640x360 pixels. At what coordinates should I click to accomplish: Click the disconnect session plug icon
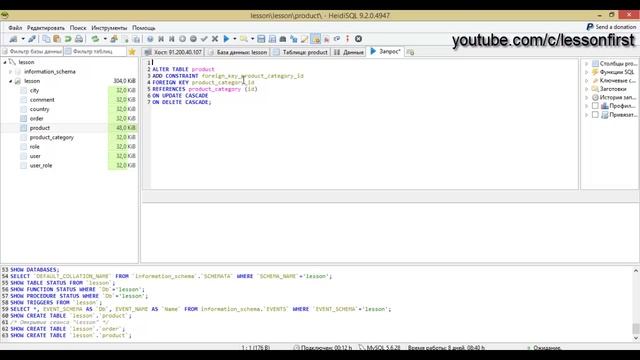32,39
